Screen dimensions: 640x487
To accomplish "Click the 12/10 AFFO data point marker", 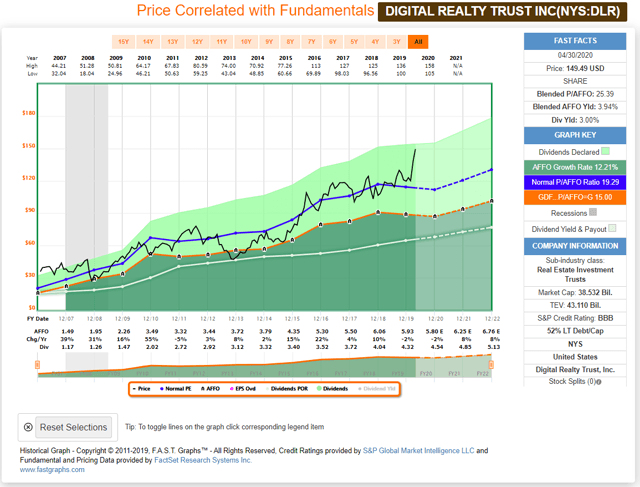I will (150, 254).
